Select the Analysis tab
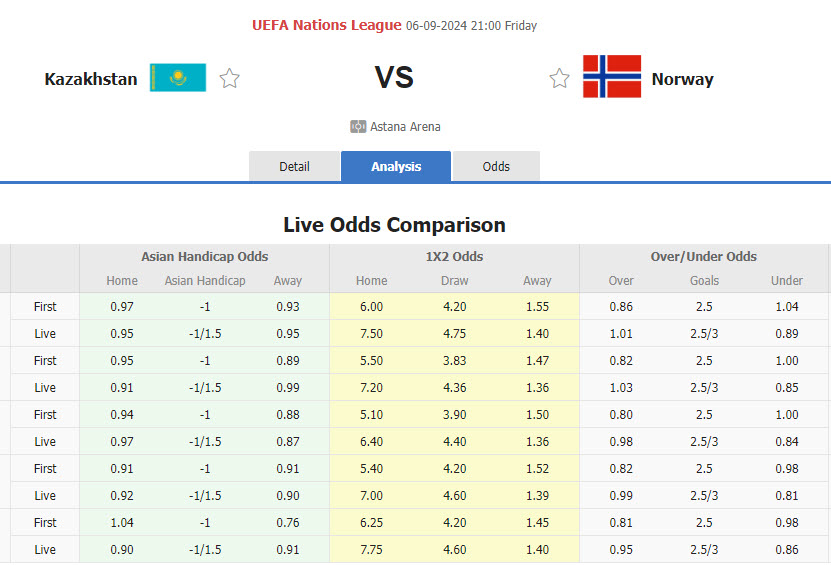Viewport: 831px width, 565px height. [396, 167]
